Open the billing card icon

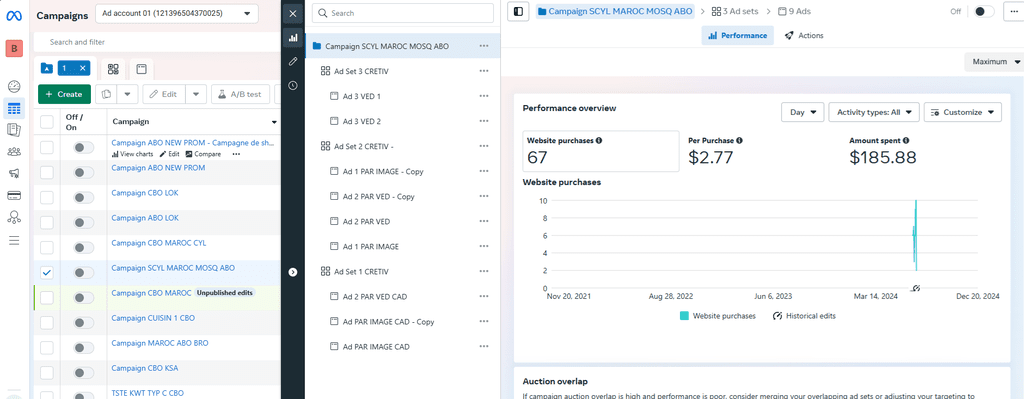(x=14, y=195)
